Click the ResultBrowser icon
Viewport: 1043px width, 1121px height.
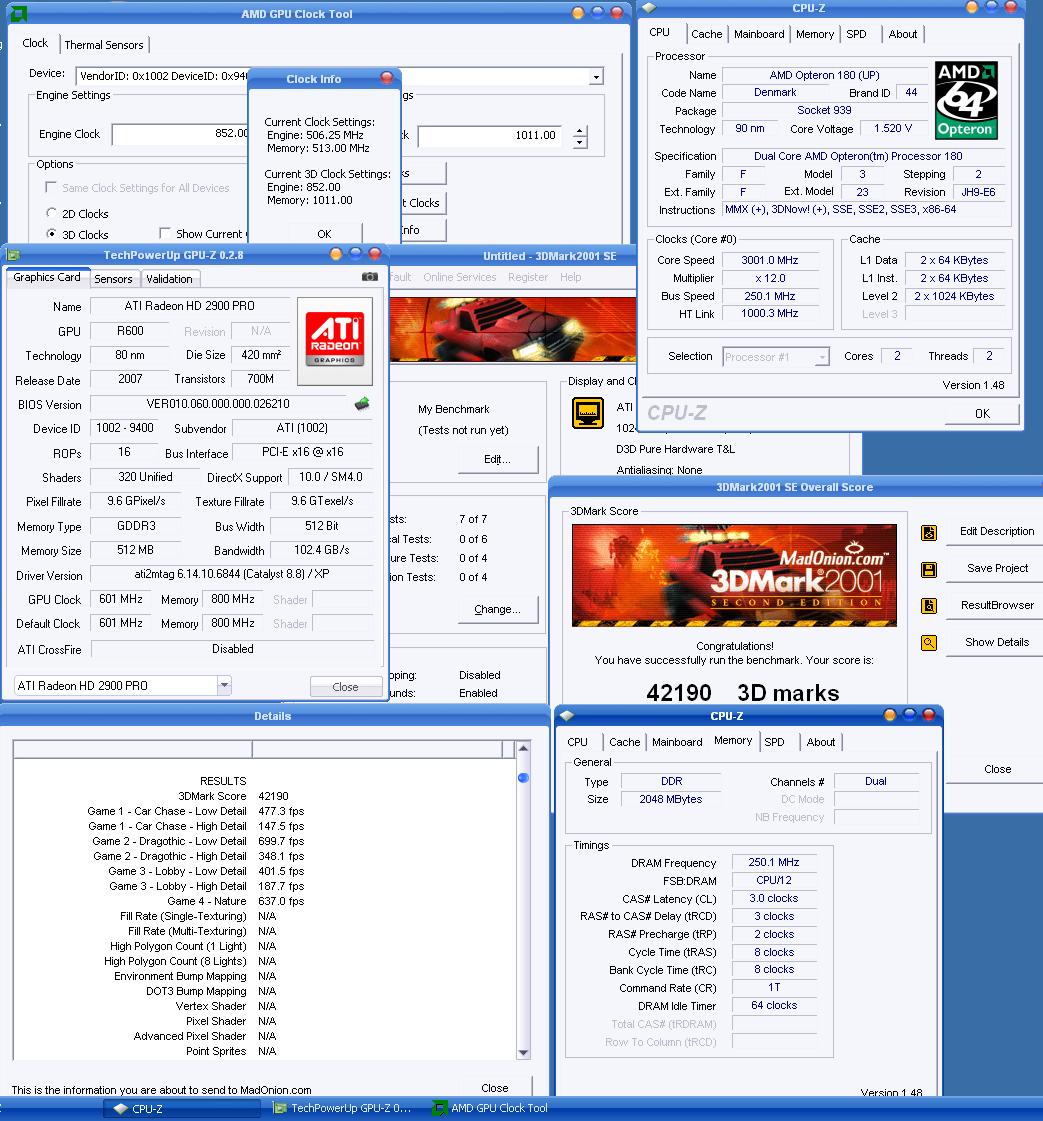pyautogui.click(x=929, y=606)
